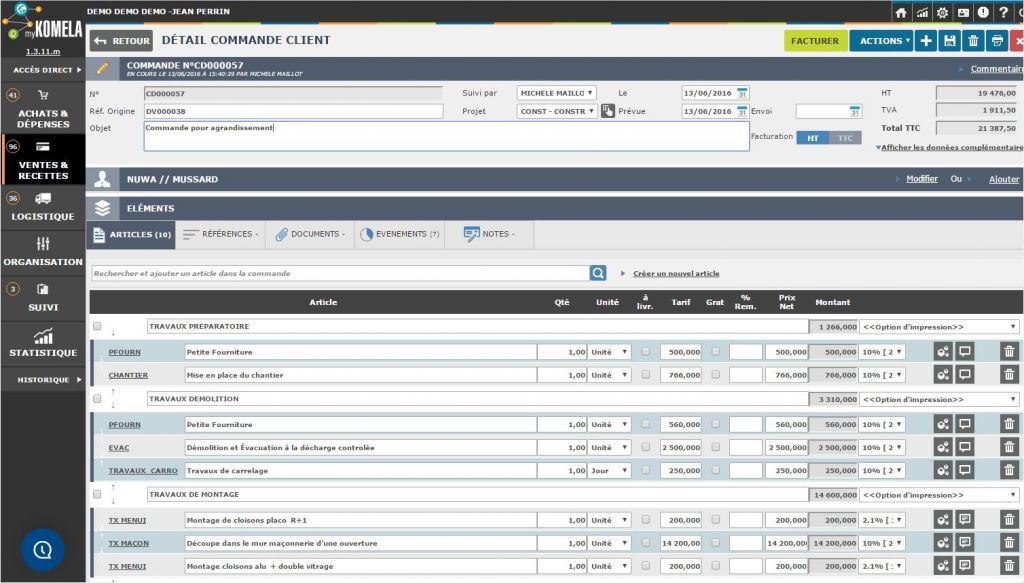Click 'Créer un nouvel article' link
Viewport: 1024px width, 583px height.
(675, 273)
